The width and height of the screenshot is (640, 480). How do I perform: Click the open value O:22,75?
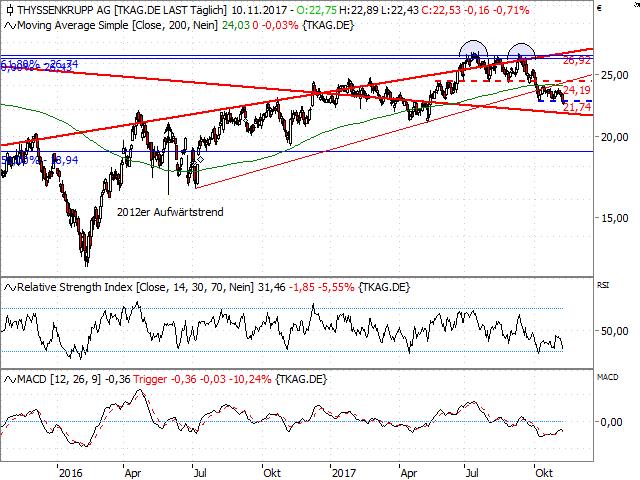[317, 10]
